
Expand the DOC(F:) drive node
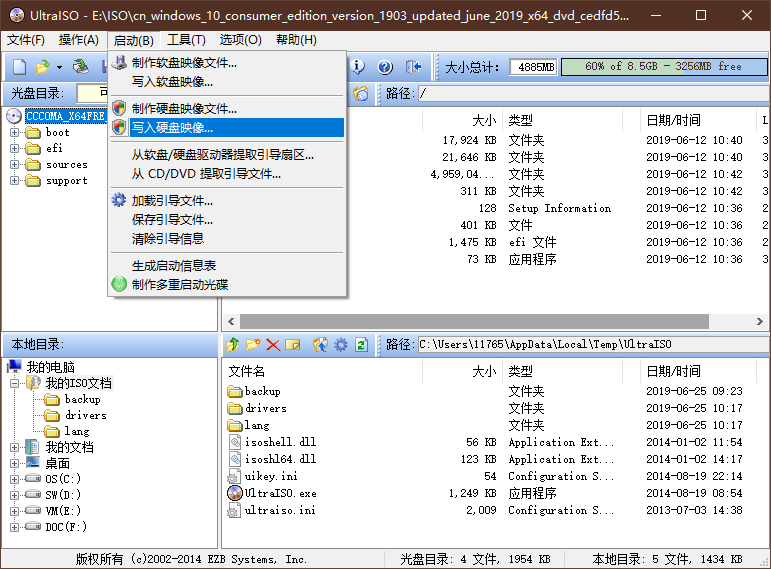14,527
